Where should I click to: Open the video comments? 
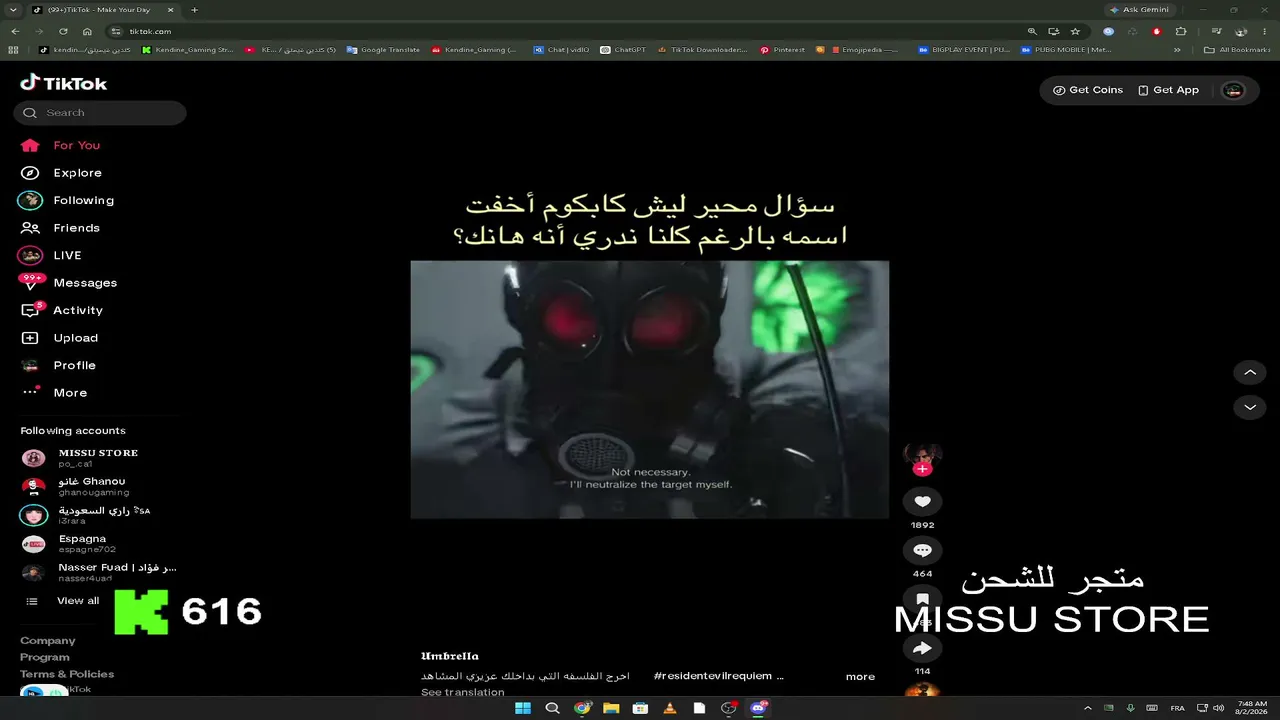point(922,550)
